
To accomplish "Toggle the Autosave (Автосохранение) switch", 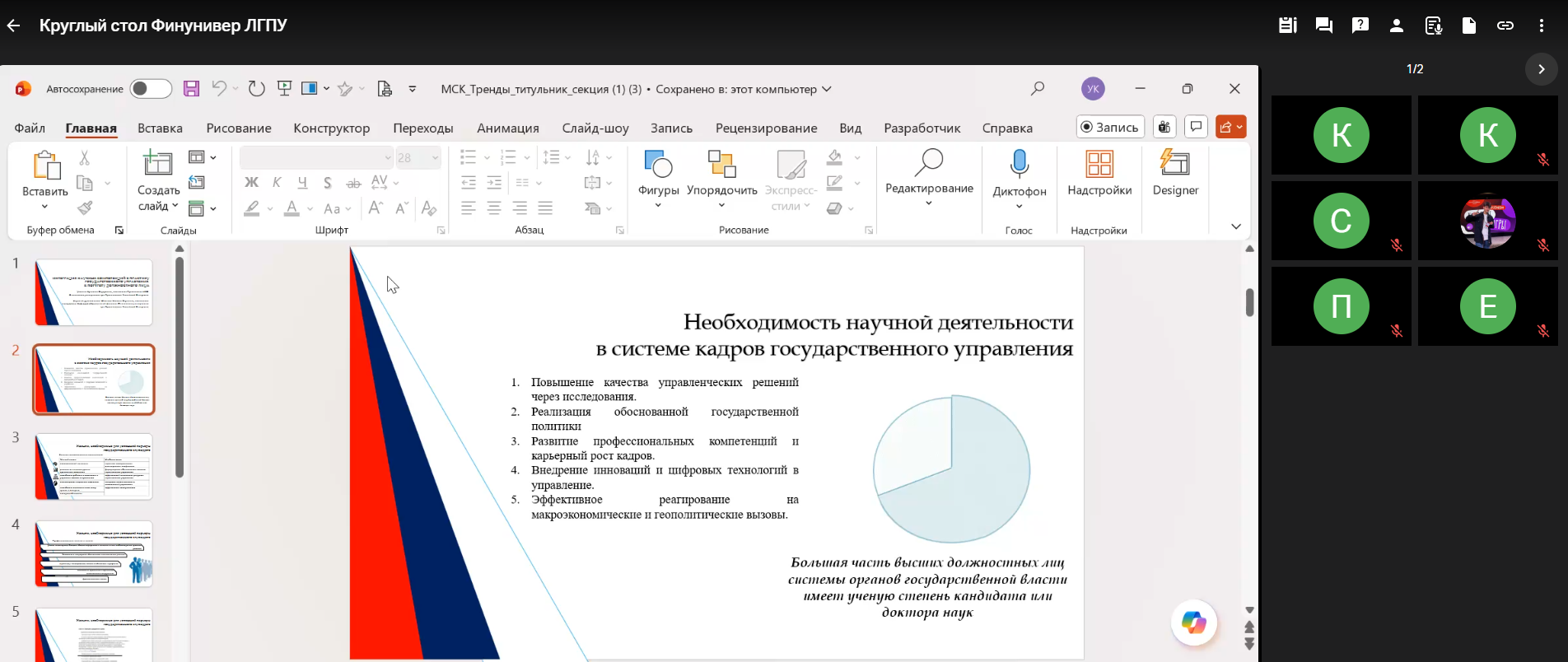I will point(151,89).
